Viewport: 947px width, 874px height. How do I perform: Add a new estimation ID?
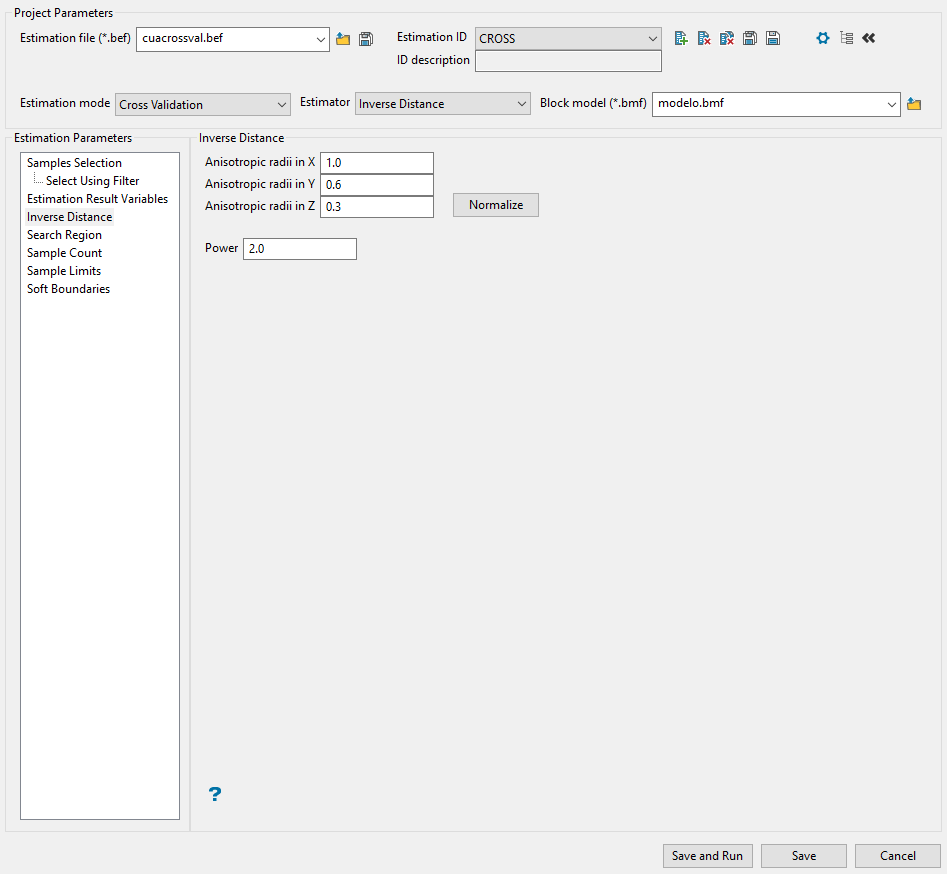point(681,38)
